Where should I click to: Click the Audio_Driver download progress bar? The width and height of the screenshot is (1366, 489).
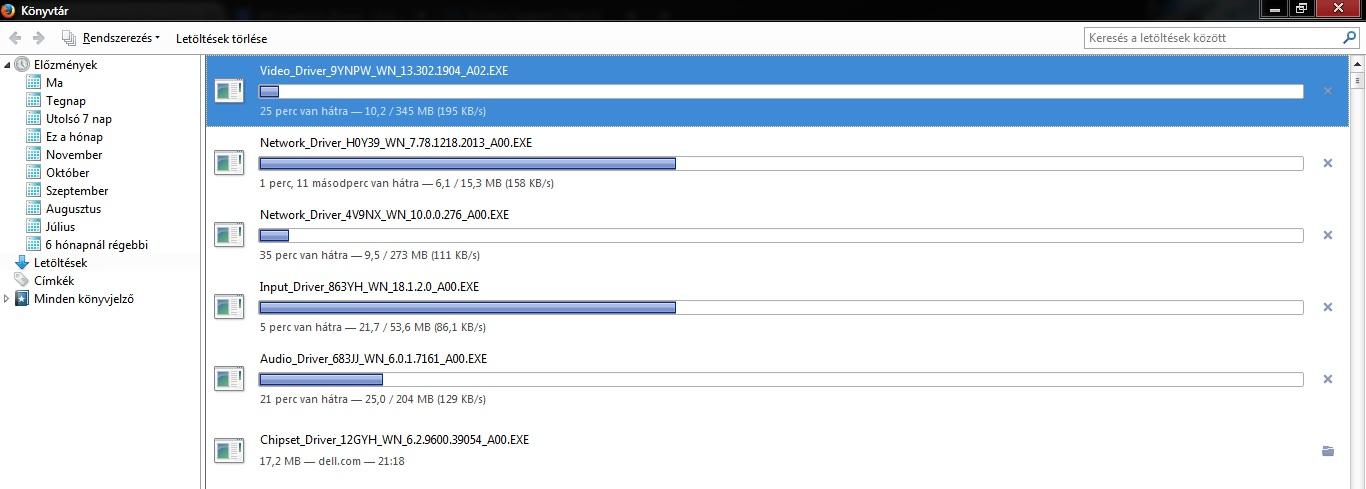point(781,379)
